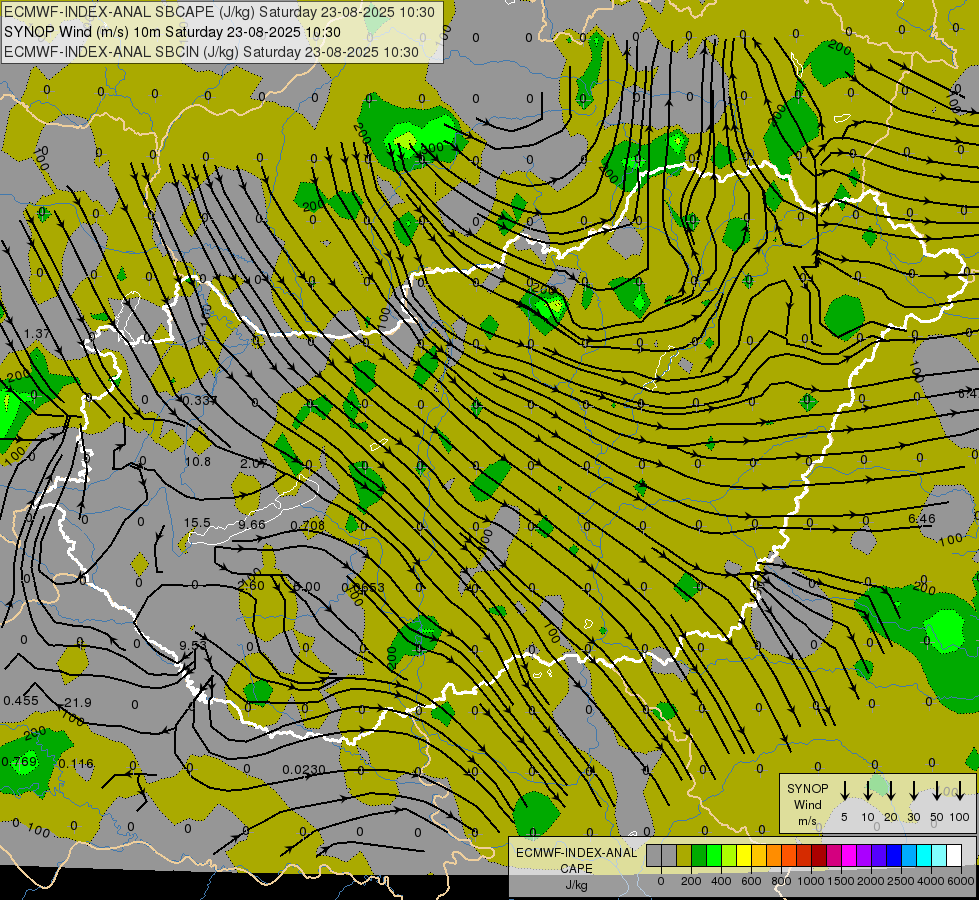Pick the dark red swatch in the CAPE scale
The image size is (979, 900).
point(819,855)
